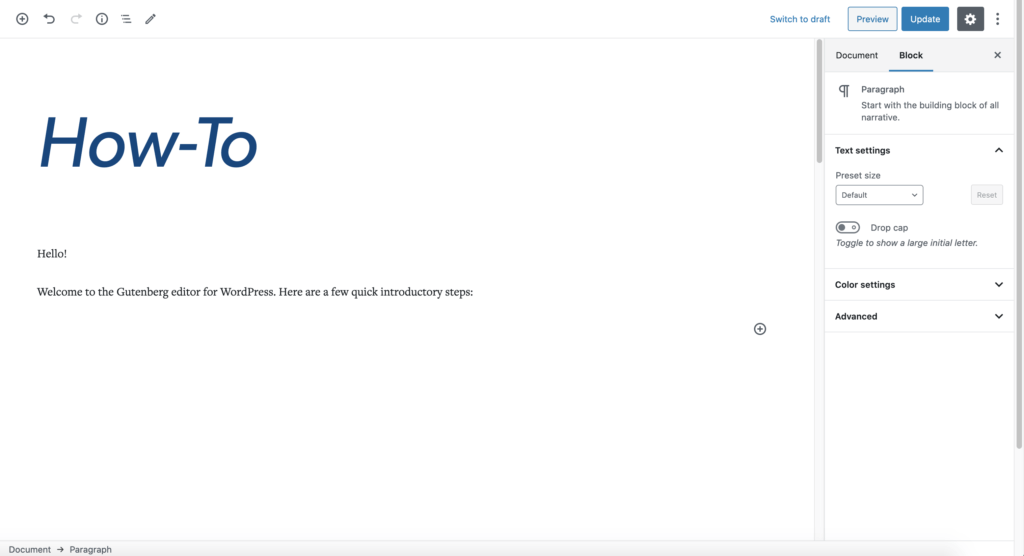1024x556 pixels.
Task: Open the content structure info icon
Action: coord(102,19)
